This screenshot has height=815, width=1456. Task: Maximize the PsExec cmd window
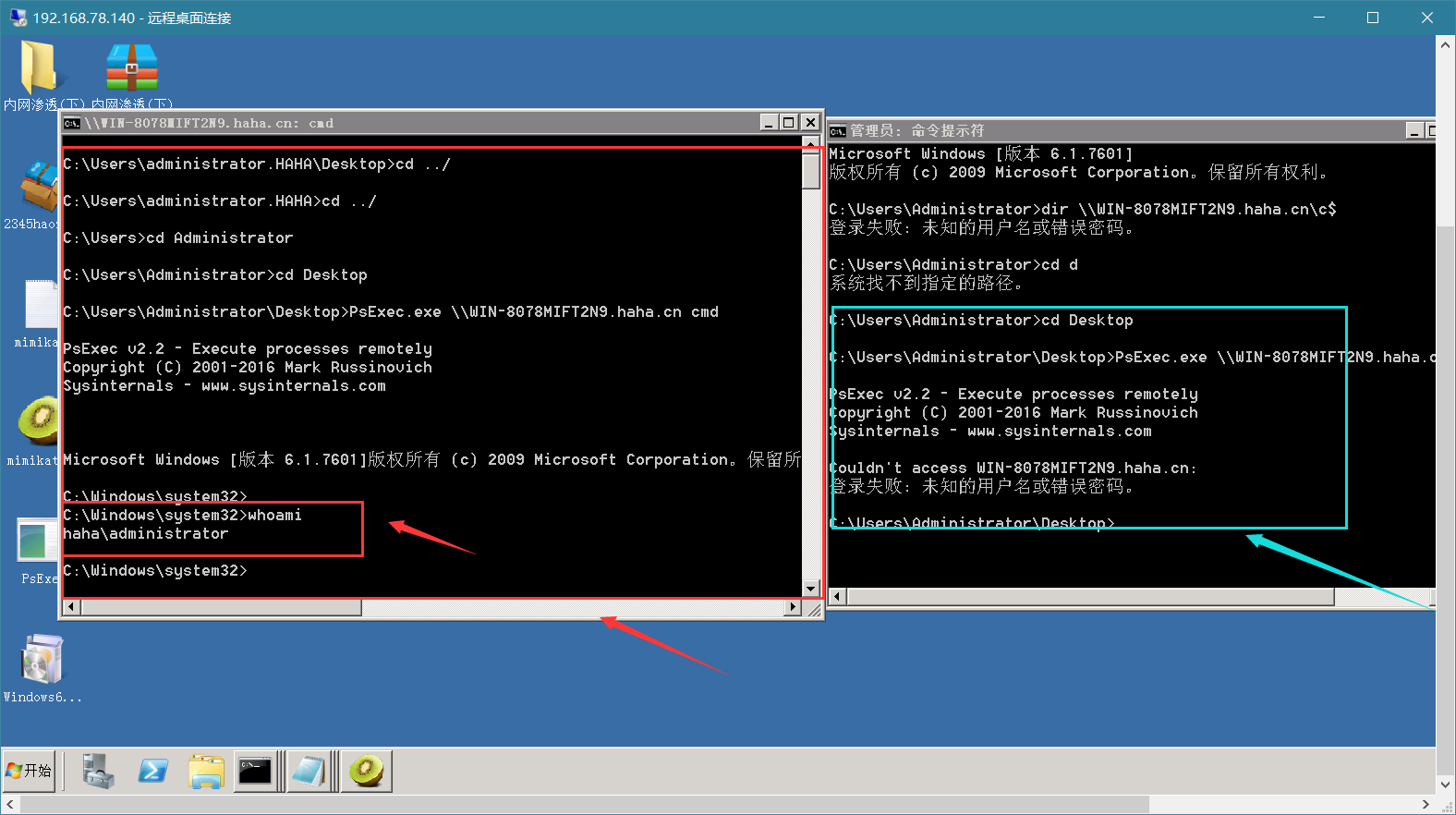pyautogui.click(x=789, y=122)
